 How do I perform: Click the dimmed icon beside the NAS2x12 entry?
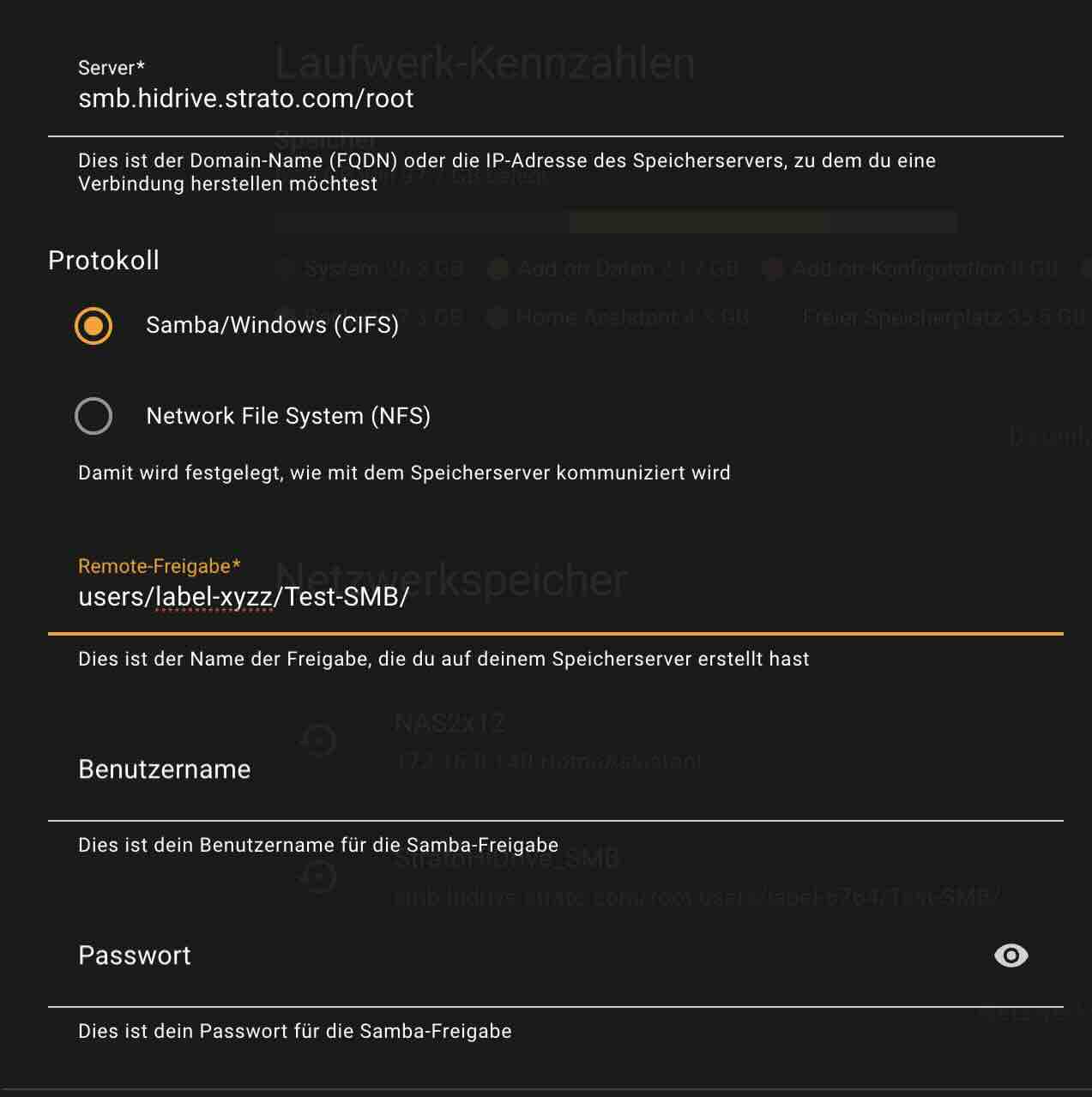pos(319,740)
